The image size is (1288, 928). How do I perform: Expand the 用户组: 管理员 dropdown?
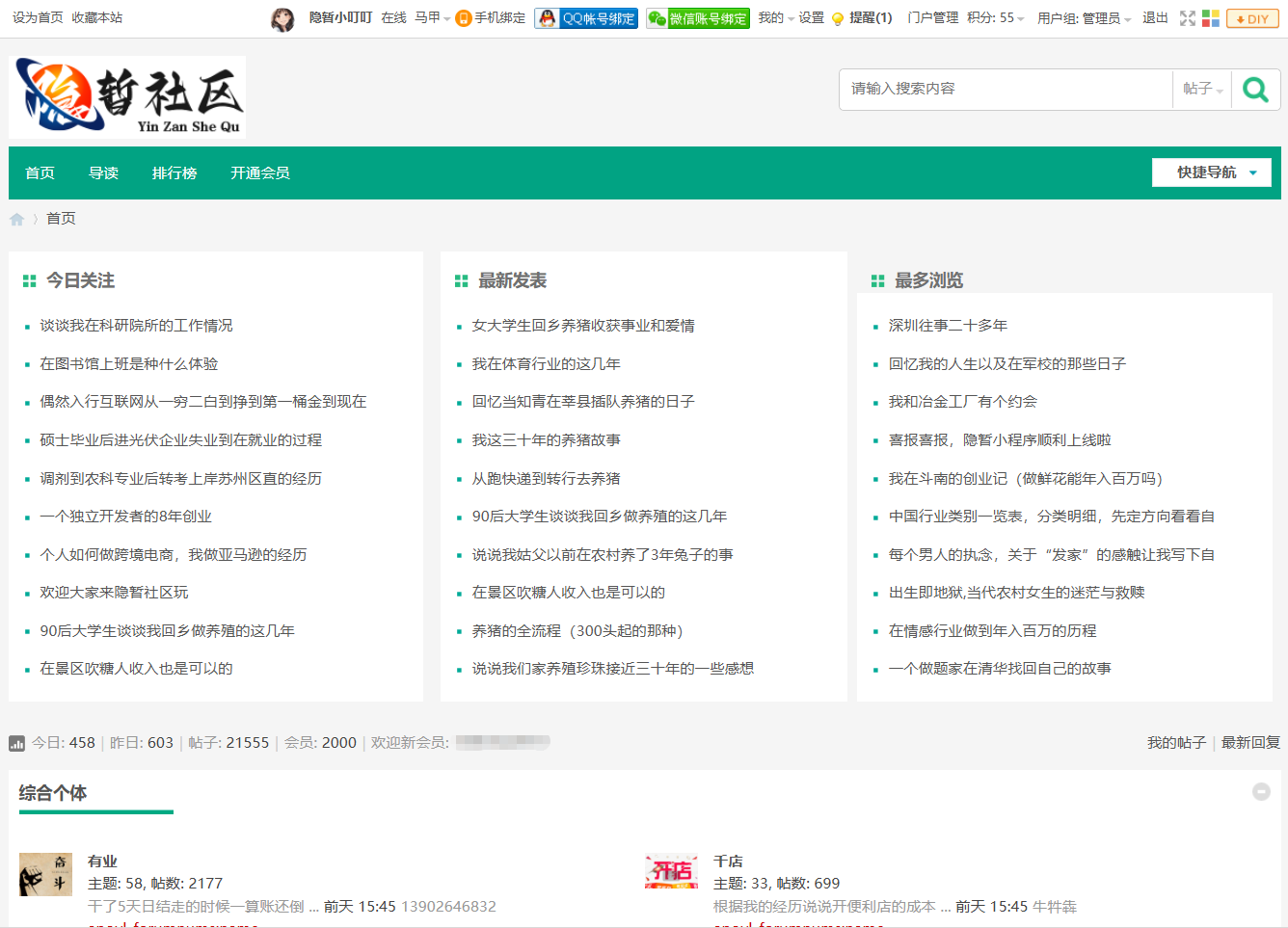click(1084, 18)
